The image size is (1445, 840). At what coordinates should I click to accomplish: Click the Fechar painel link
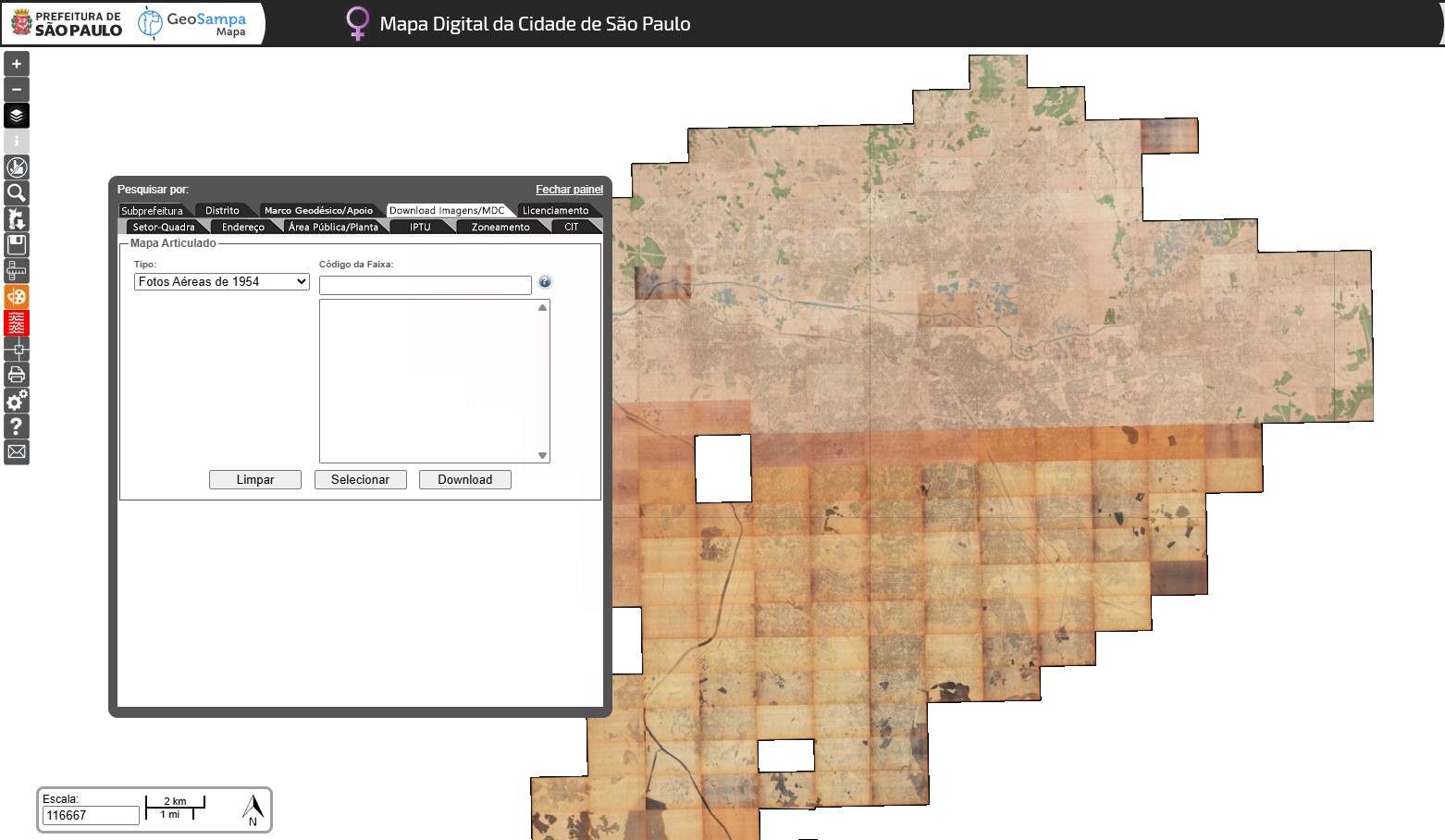click(569, 190)
